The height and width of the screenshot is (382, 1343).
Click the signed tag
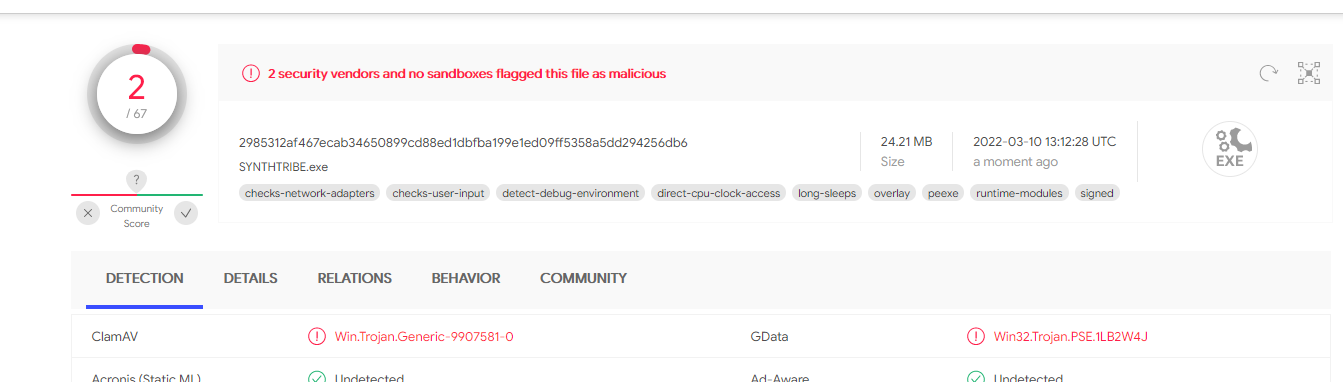(x=1097, y=193)
